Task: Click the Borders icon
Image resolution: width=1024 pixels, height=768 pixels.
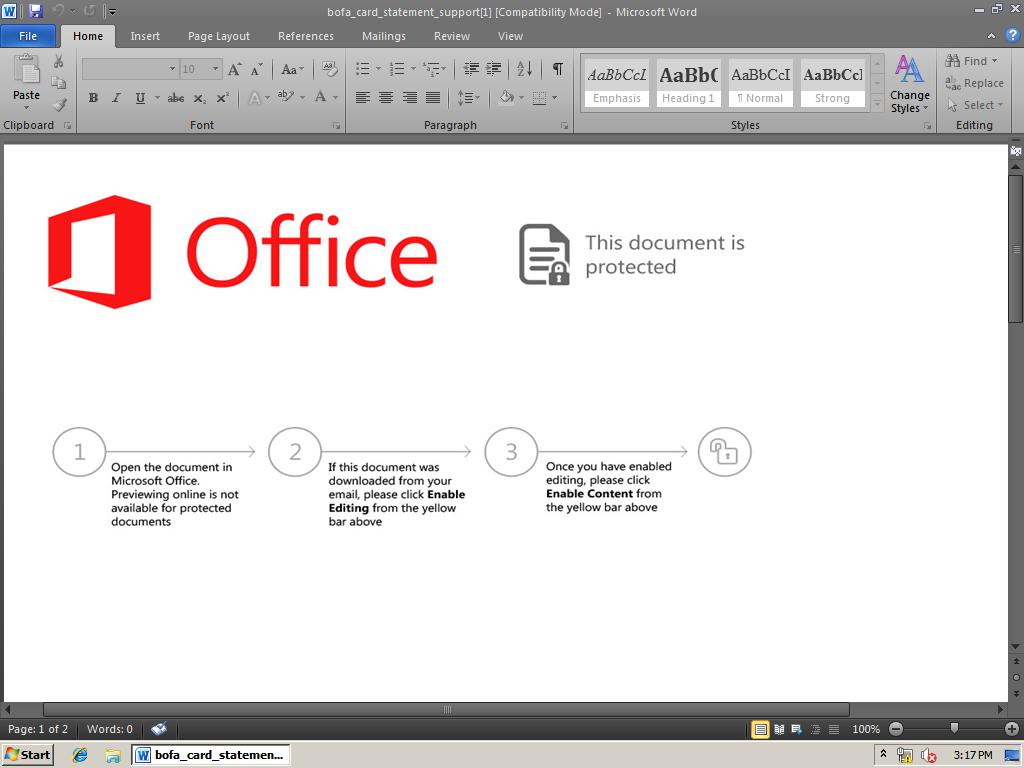Action: point(539,98)
